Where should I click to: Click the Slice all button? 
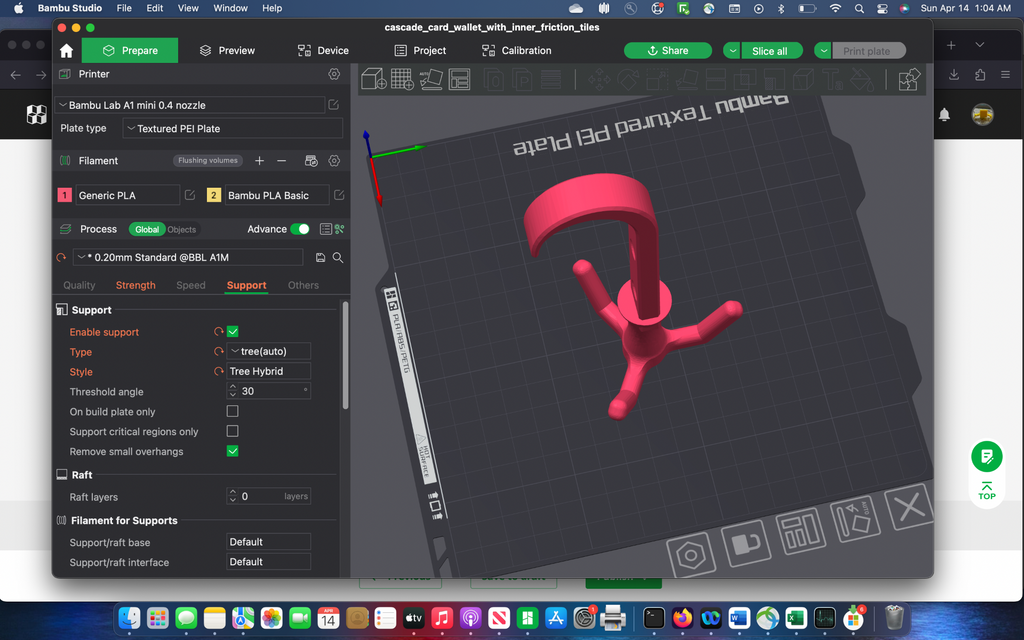coord(769,51)
